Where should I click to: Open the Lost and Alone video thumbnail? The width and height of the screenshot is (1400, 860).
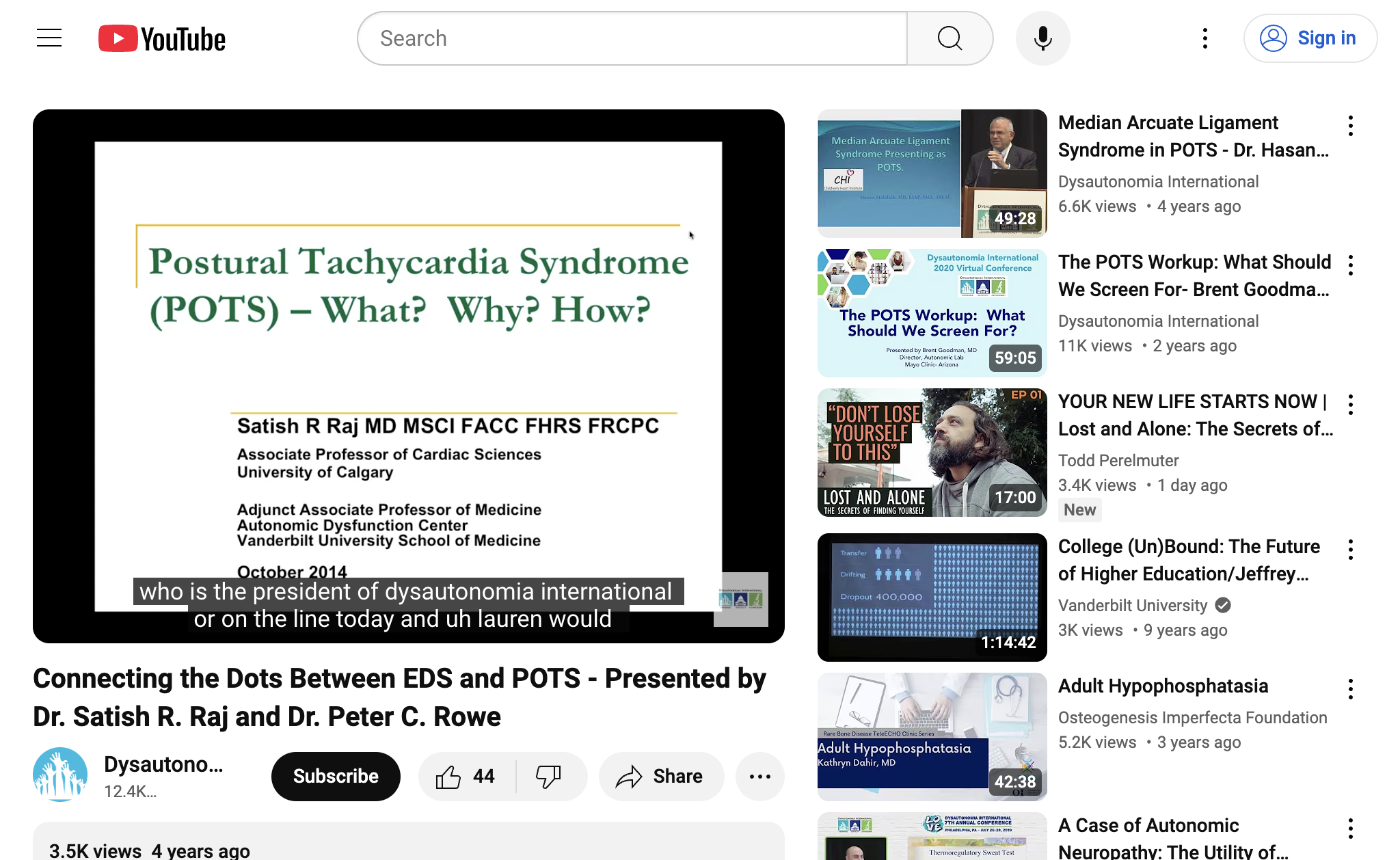[932, 453]
